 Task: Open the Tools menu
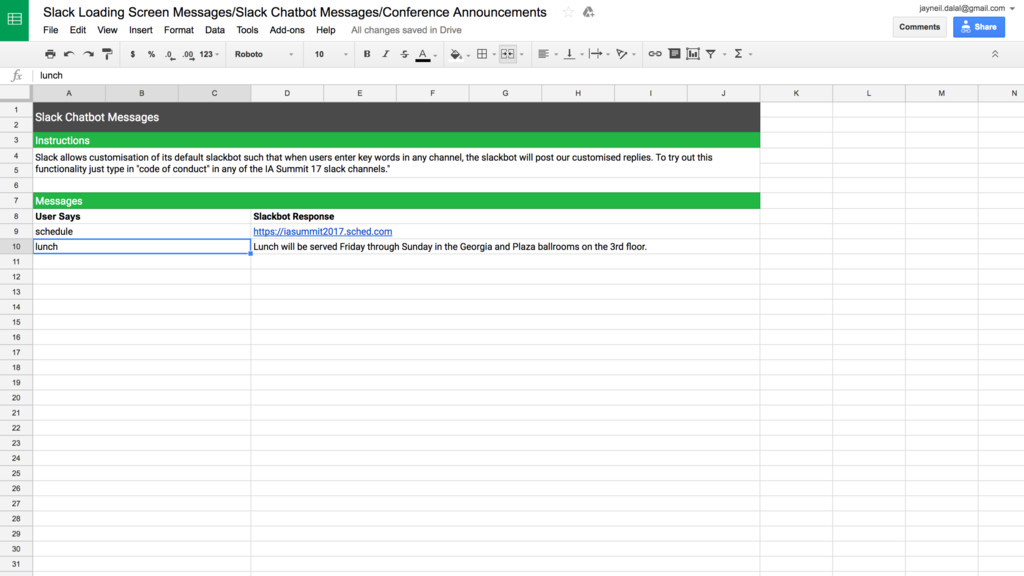pyautogui.click(x=247, y=30)
